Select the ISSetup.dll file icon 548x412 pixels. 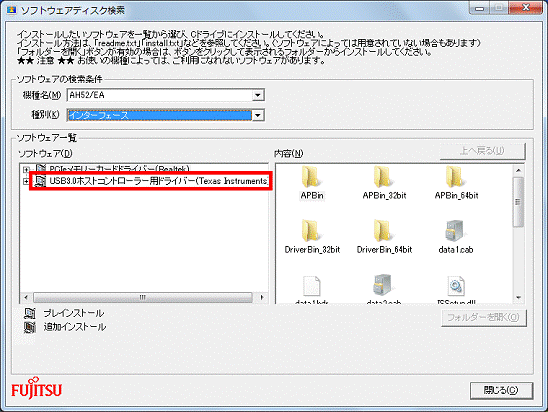click(456, 286)
